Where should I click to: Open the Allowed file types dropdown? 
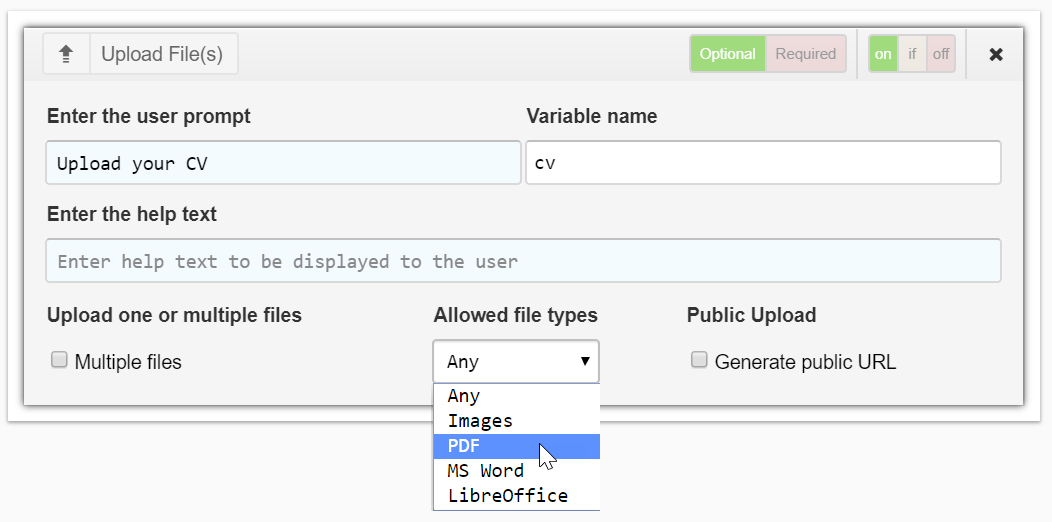pyautogui.click(x=516, y=361)
